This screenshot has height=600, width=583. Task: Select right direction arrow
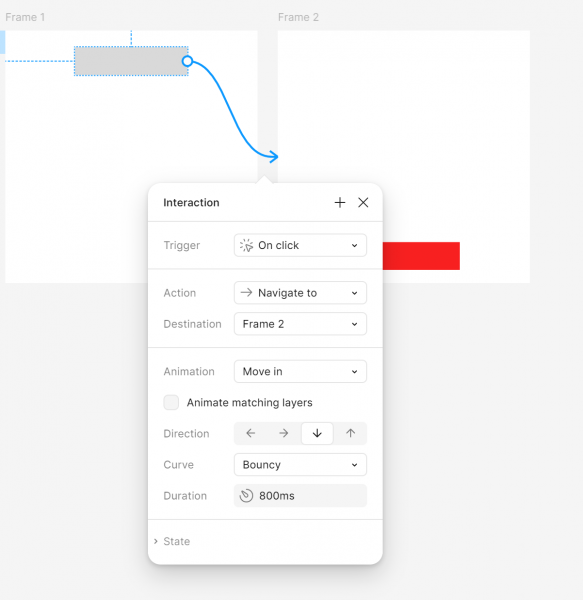pyautogui.click(x=283, y=433)
